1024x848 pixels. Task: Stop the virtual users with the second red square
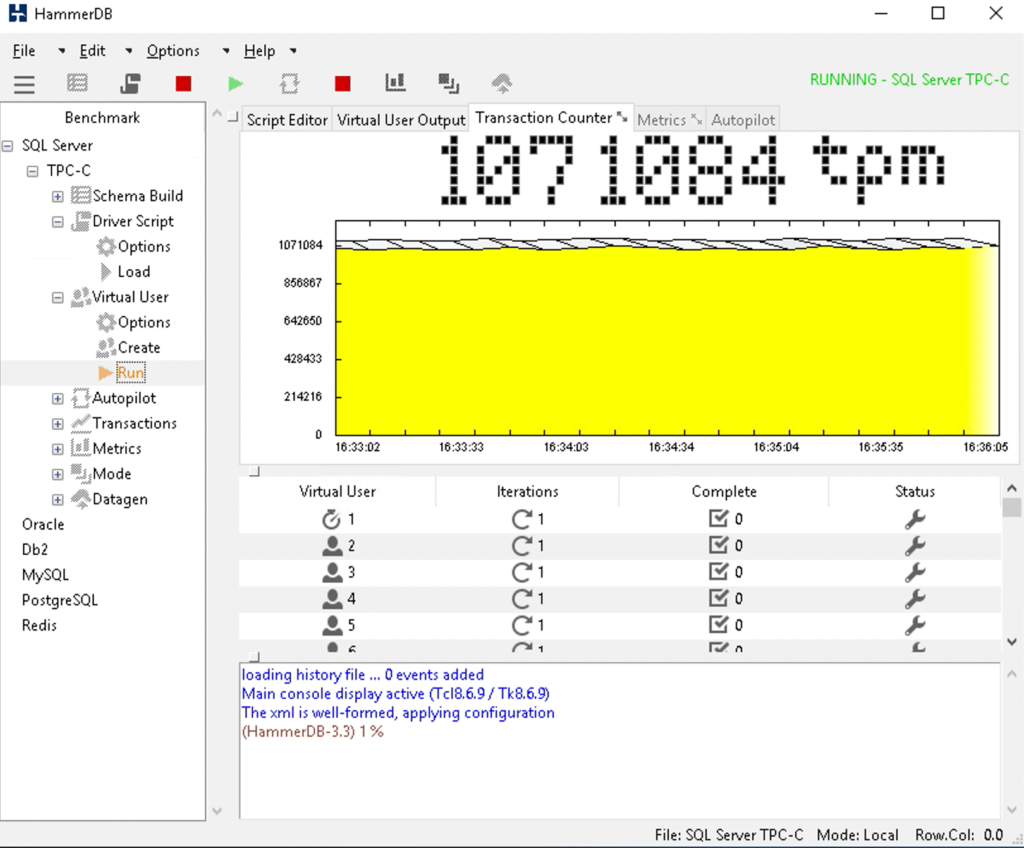coord(342,84)
